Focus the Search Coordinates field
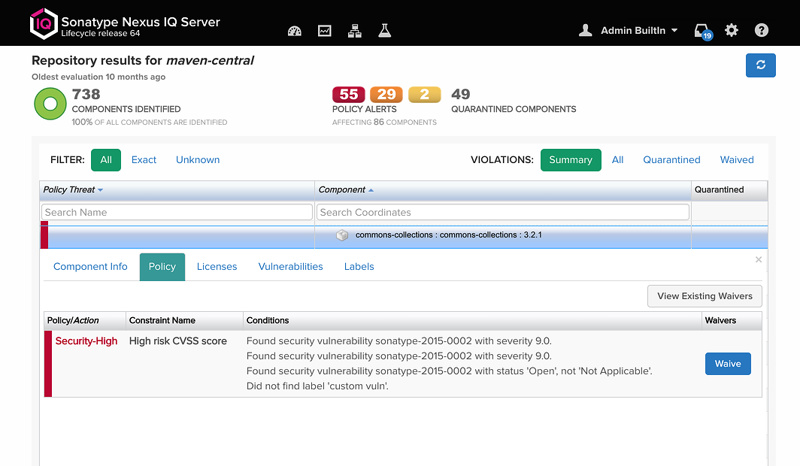Viewport: 800px width, 466px height. pyautogui.click(x=503, y=212)
